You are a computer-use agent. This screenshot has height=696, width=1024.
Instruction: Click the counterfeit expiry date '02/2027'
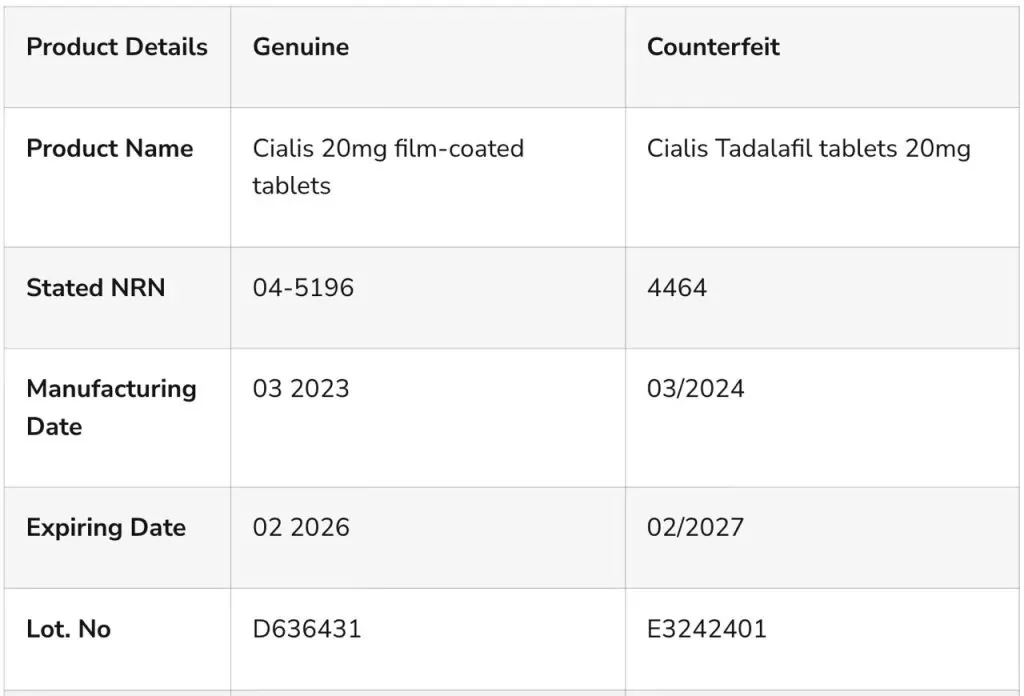coord(695,528)
